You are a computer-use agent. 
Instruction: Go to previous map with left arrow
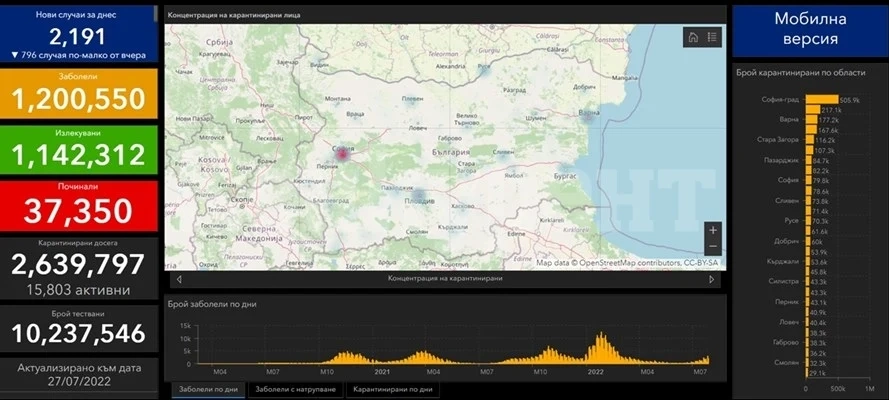(179, 279)
